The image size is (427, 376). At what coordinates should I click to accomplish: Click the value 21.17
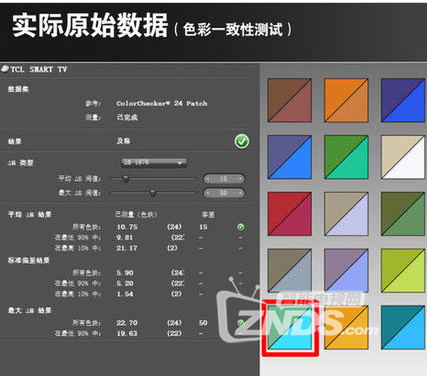tap(127, 248)
